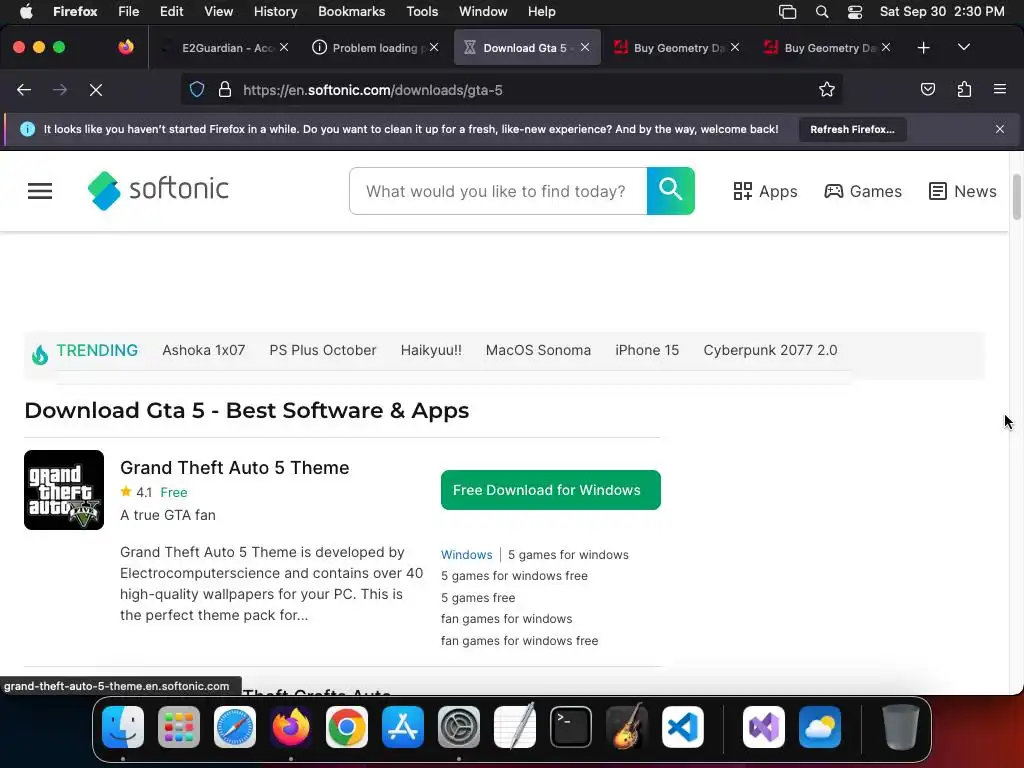This screenshot has height=768, width=1024.
Task: Open the Firefox application menu
Action: [x=999, y=89]
